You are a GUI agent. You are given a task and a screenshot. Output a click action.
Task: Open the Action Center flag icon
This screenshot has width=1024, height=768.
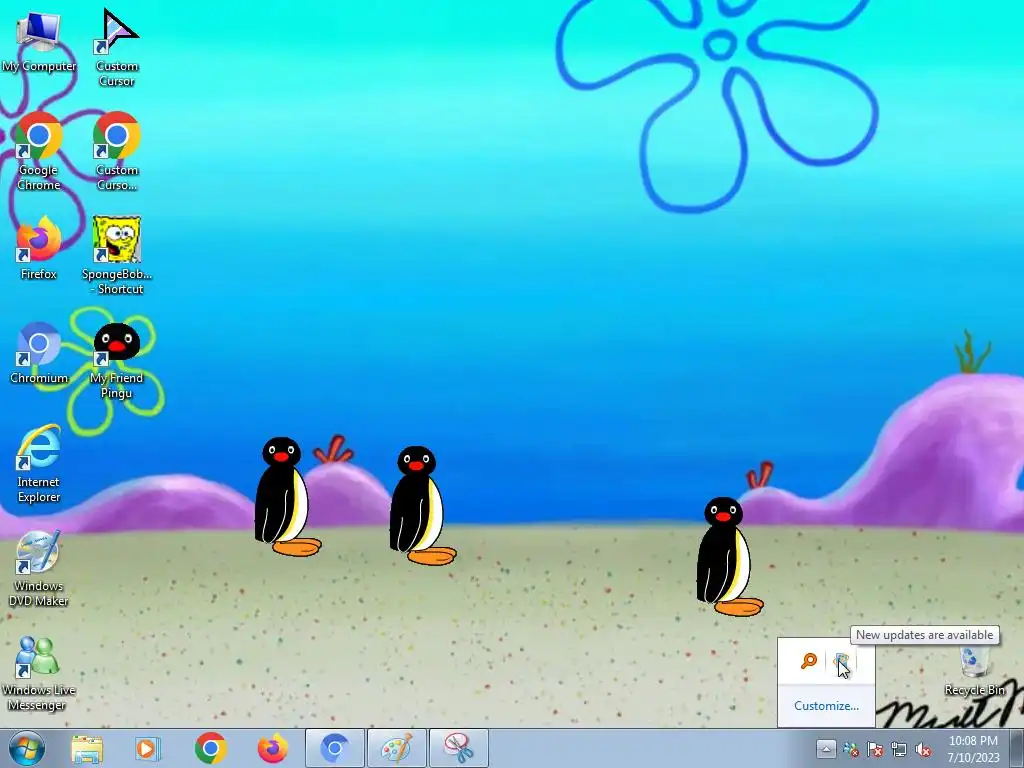point(875,750)
